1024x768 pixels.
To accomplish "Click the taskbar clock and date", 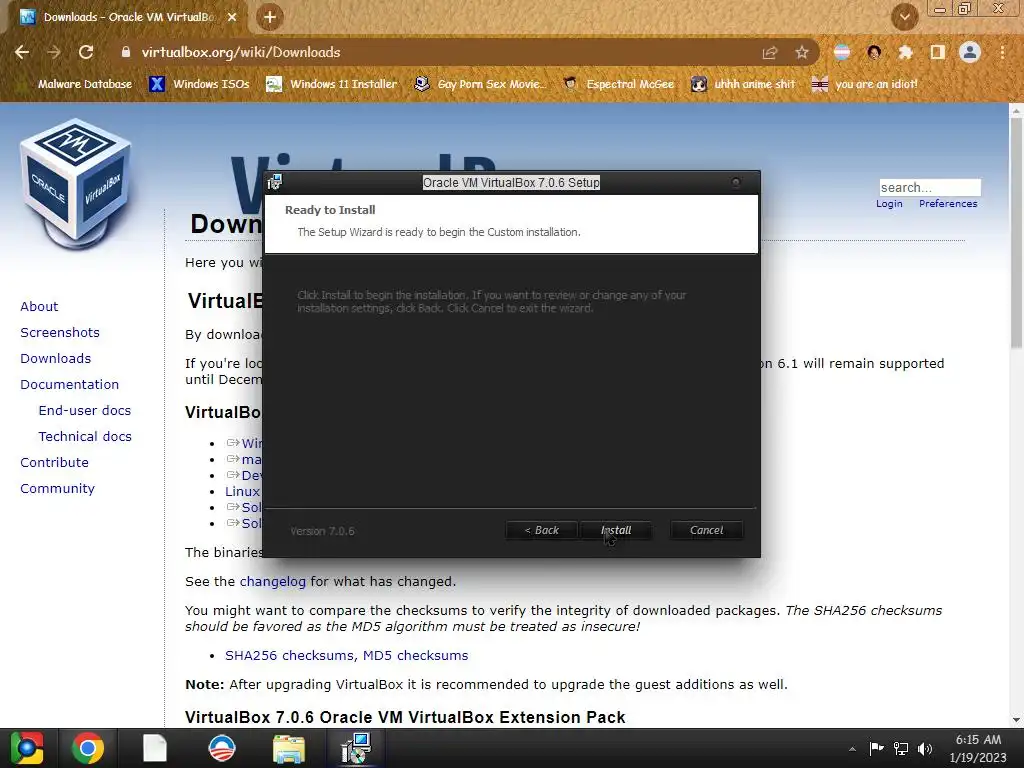I will [978, 748].
